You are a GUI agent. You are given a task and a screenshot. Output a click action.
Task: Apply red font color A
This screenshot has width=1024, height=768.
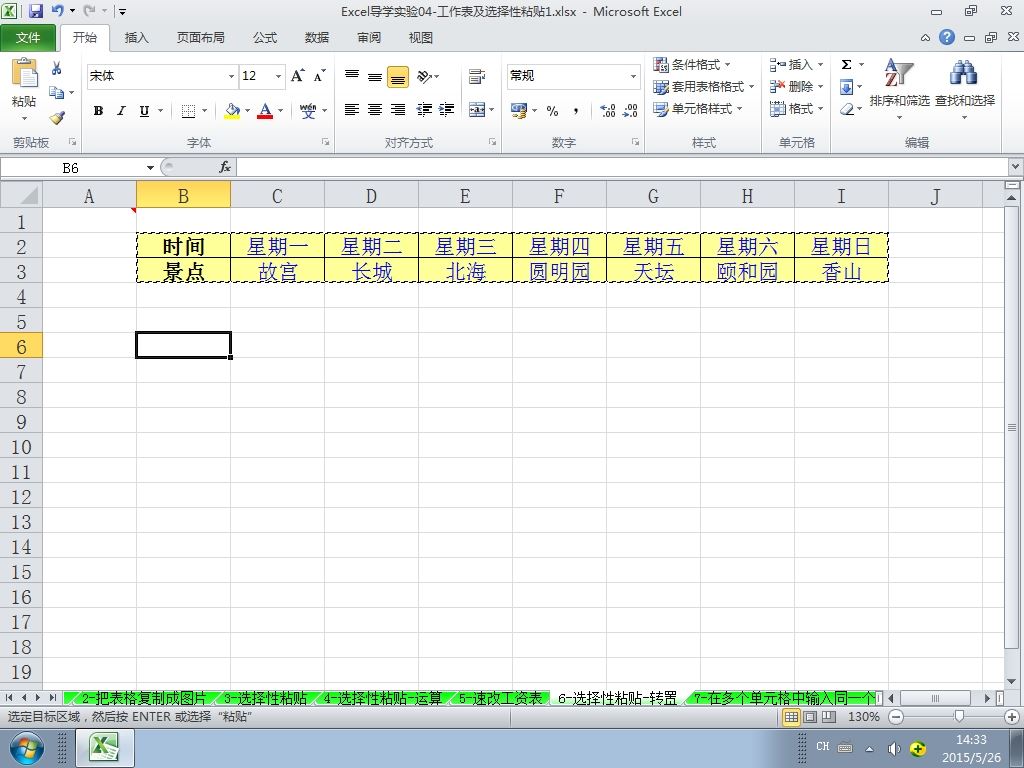point(264,111)
